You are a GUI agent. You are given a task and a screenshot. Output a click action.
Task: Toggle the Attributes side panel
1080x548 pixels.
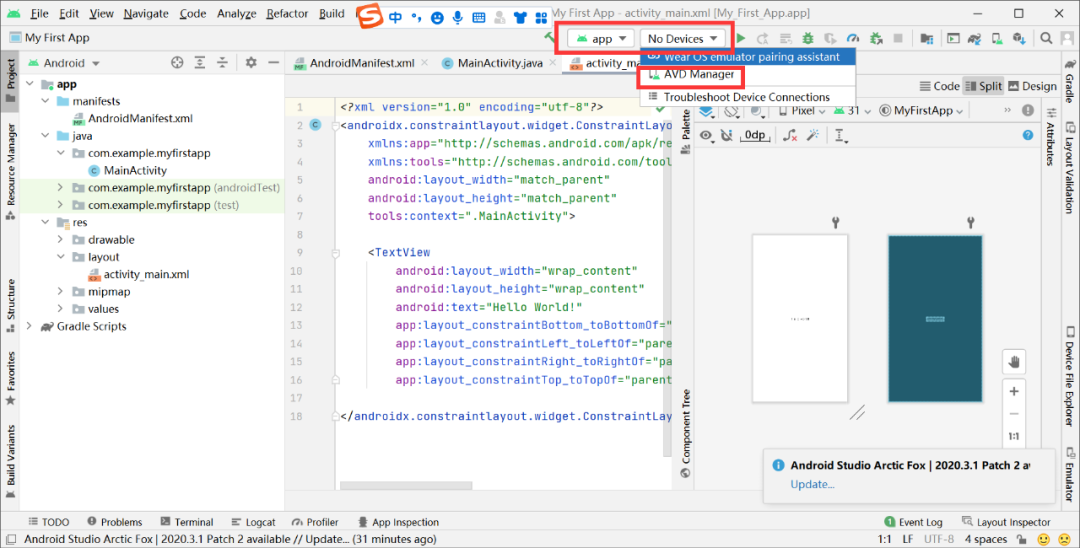pyautogui.click(x=1051, y=138)
